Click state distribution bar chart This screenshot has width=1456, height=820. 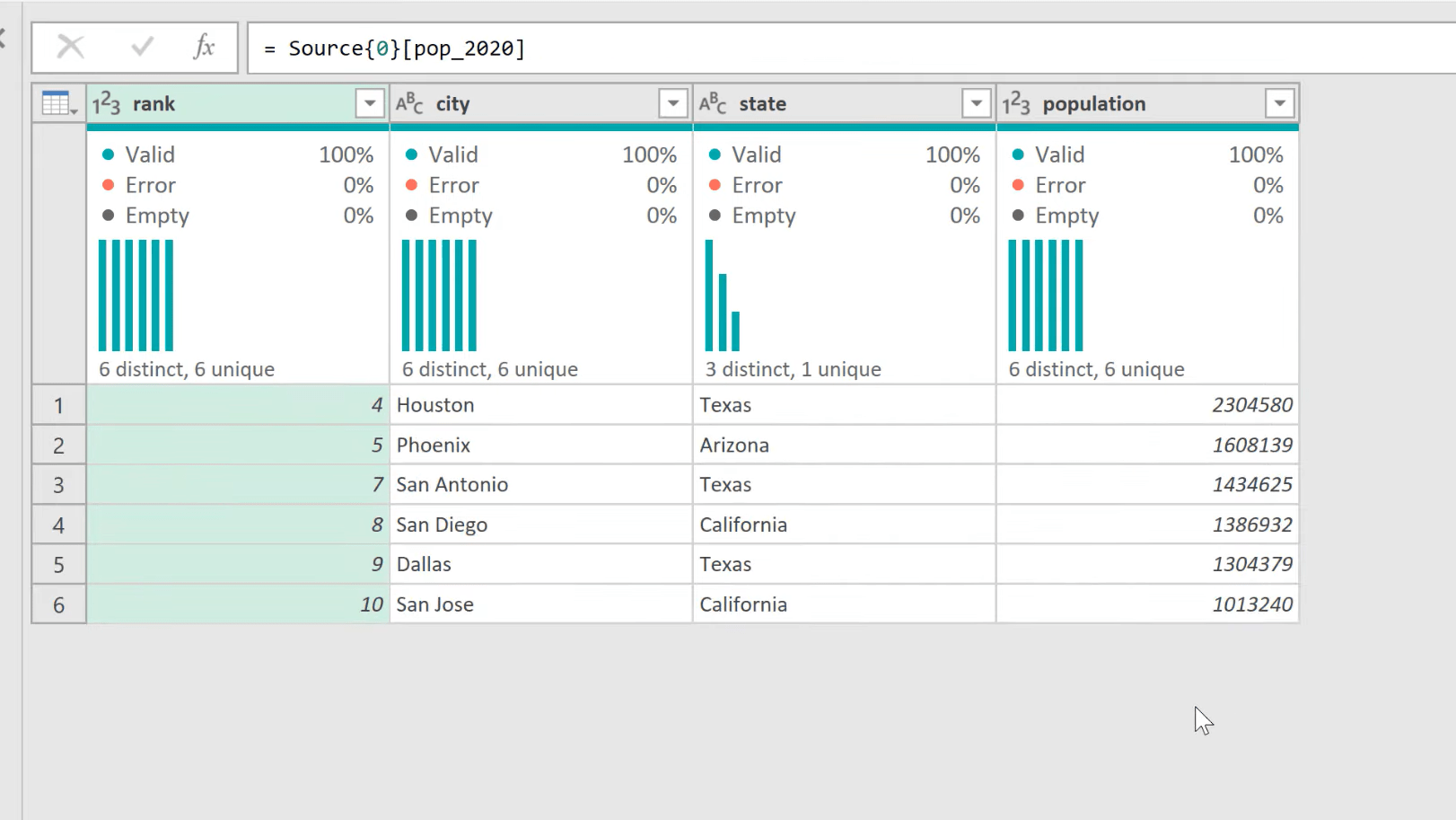[723, 295]
